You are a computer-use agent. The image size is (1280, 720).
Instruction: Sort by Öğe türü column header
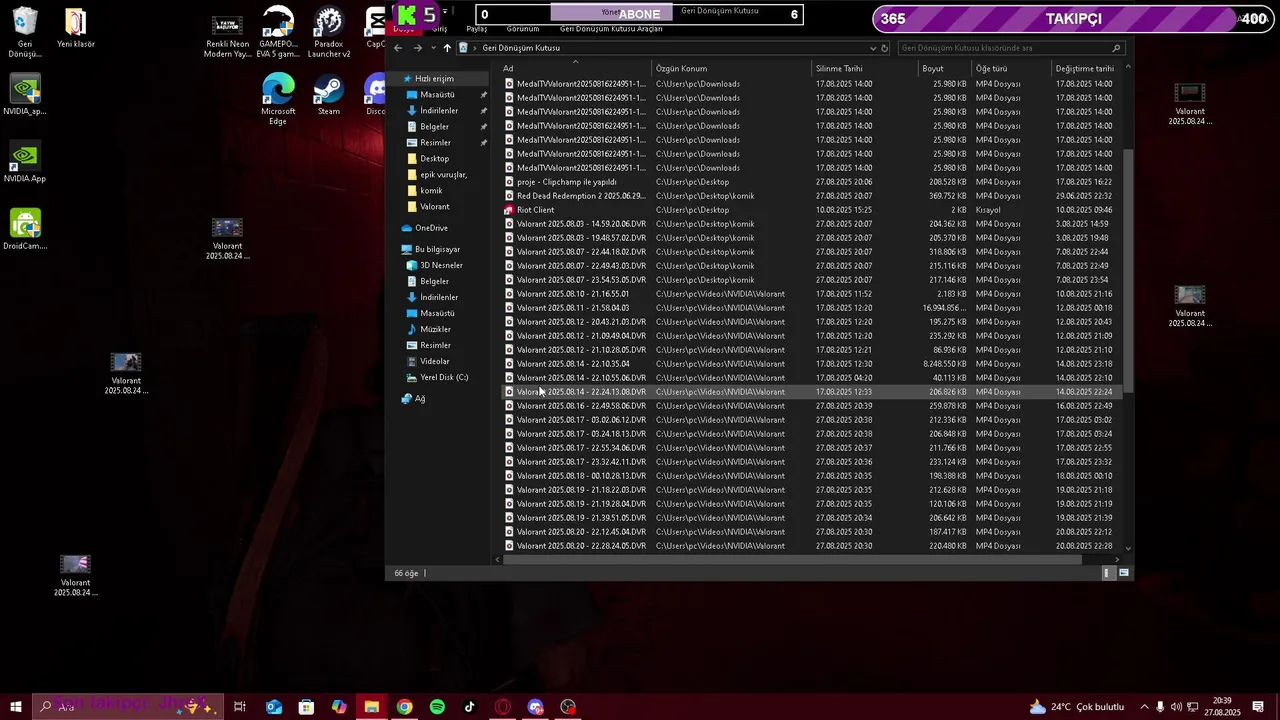click(x=1011, y=68)
